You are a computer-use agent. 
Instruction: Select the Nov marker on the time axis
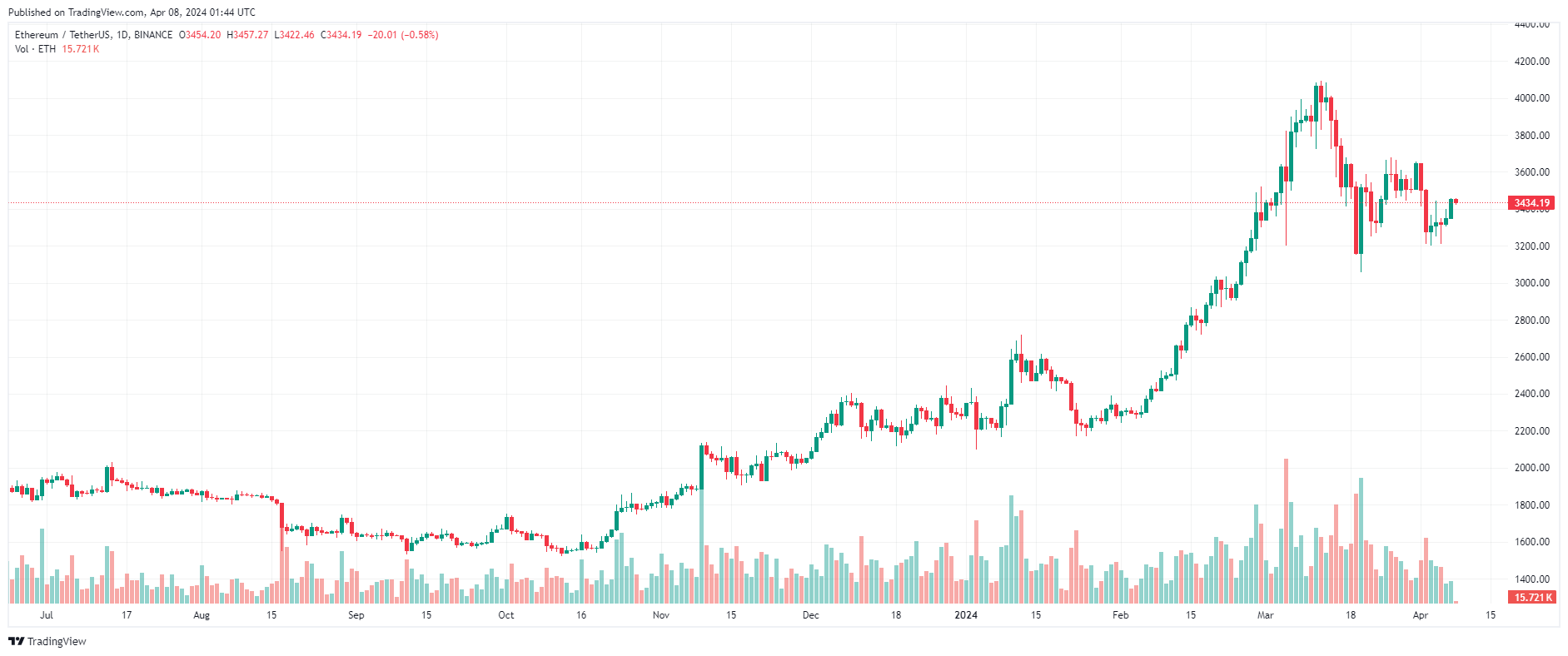[661, 615]
